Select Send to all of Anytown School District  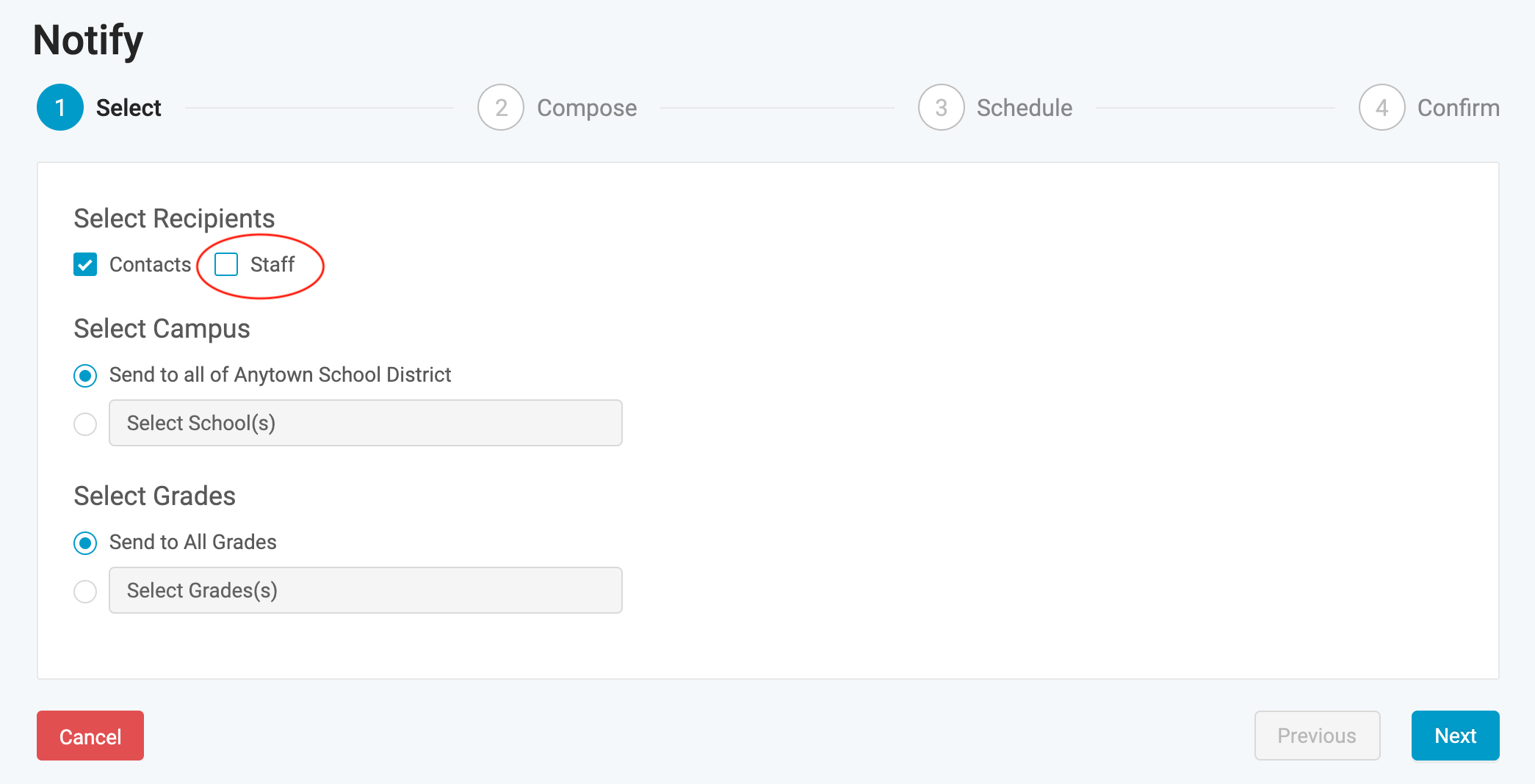pos(85,376)
